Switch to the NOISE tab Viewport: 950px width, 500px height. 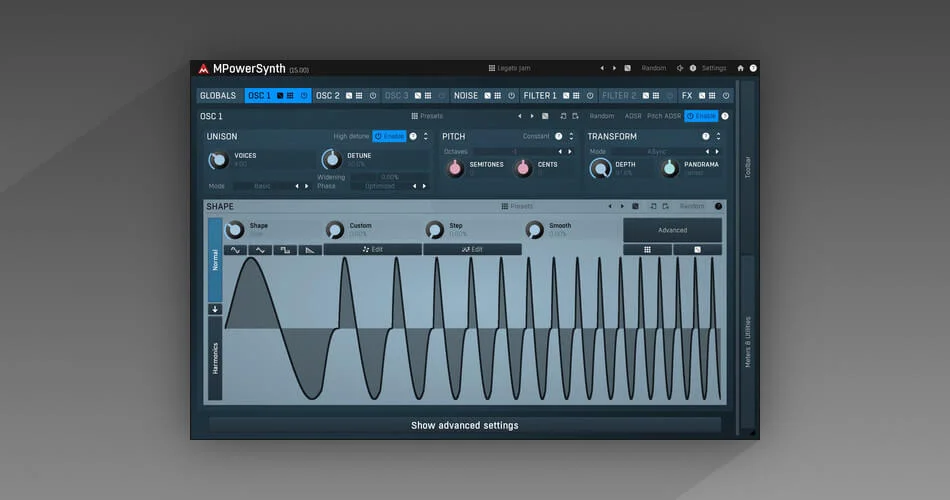(466, 96)
